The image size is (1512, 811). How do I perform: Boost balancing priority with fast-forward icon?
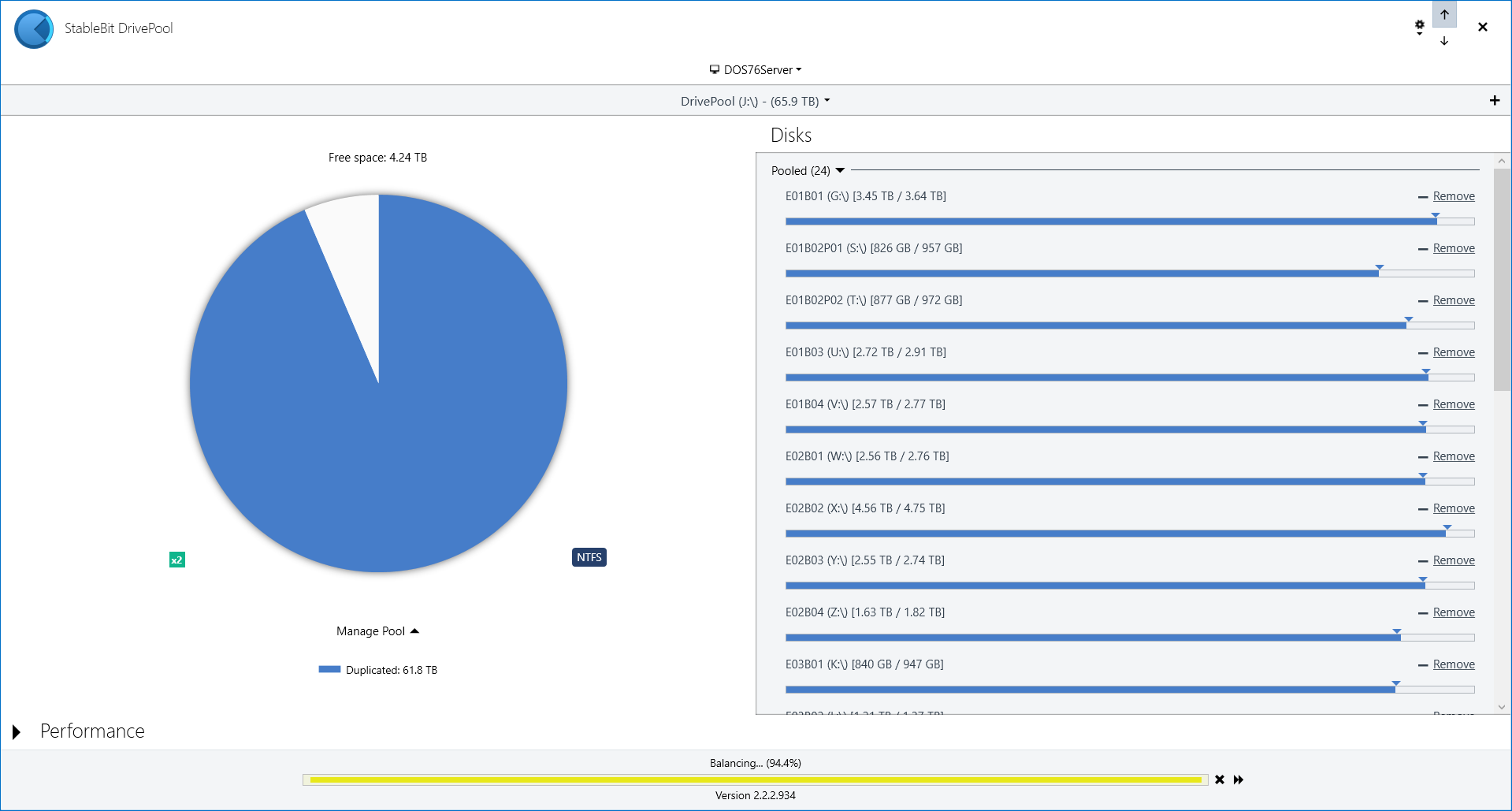click(x=1239, y=779)
